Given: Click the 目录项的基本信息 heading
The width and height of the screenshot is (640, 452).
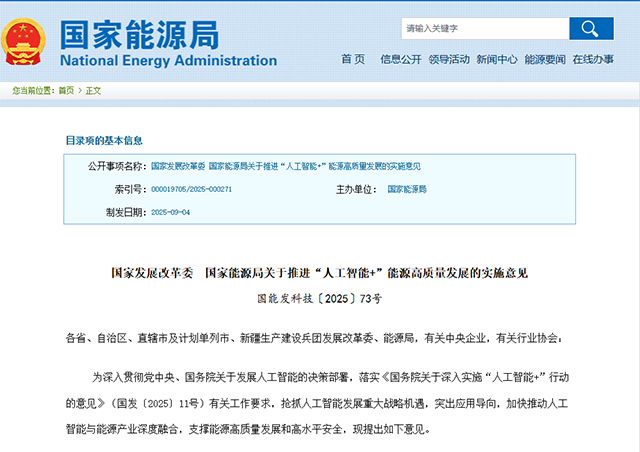Looking at the screenshot, I should [x=104, y=140].
